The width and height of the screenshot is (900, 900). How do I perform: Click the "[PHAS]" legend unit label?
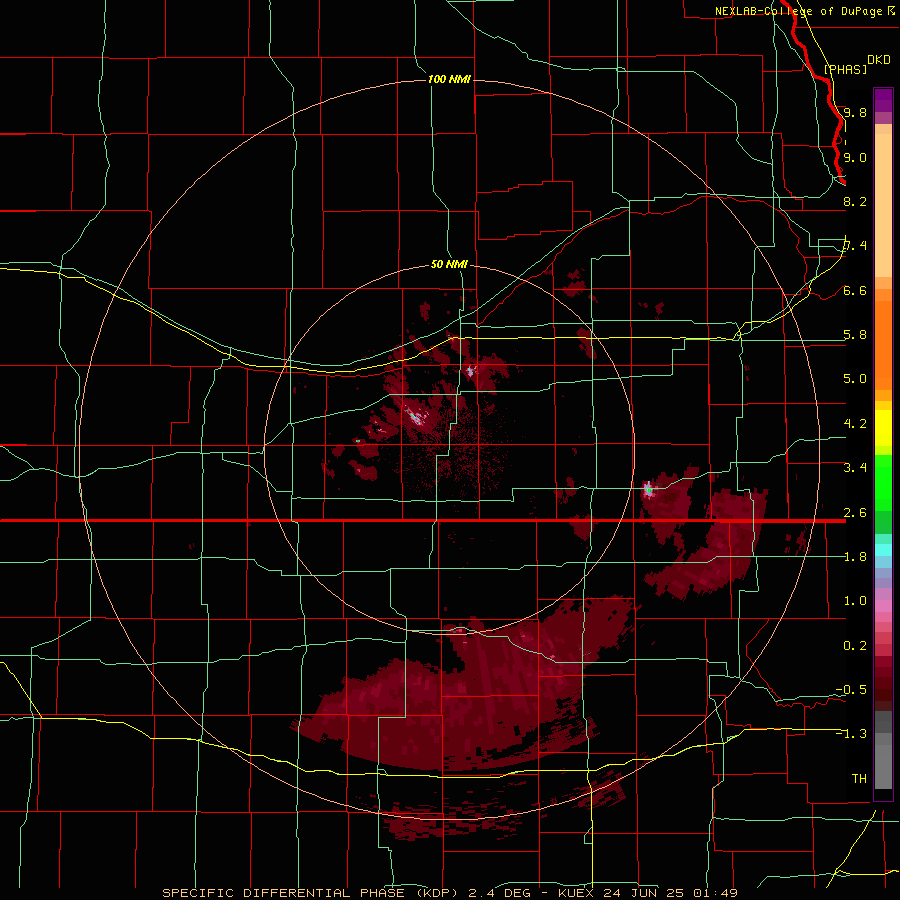pyautogui.click(x=845, y=69)
